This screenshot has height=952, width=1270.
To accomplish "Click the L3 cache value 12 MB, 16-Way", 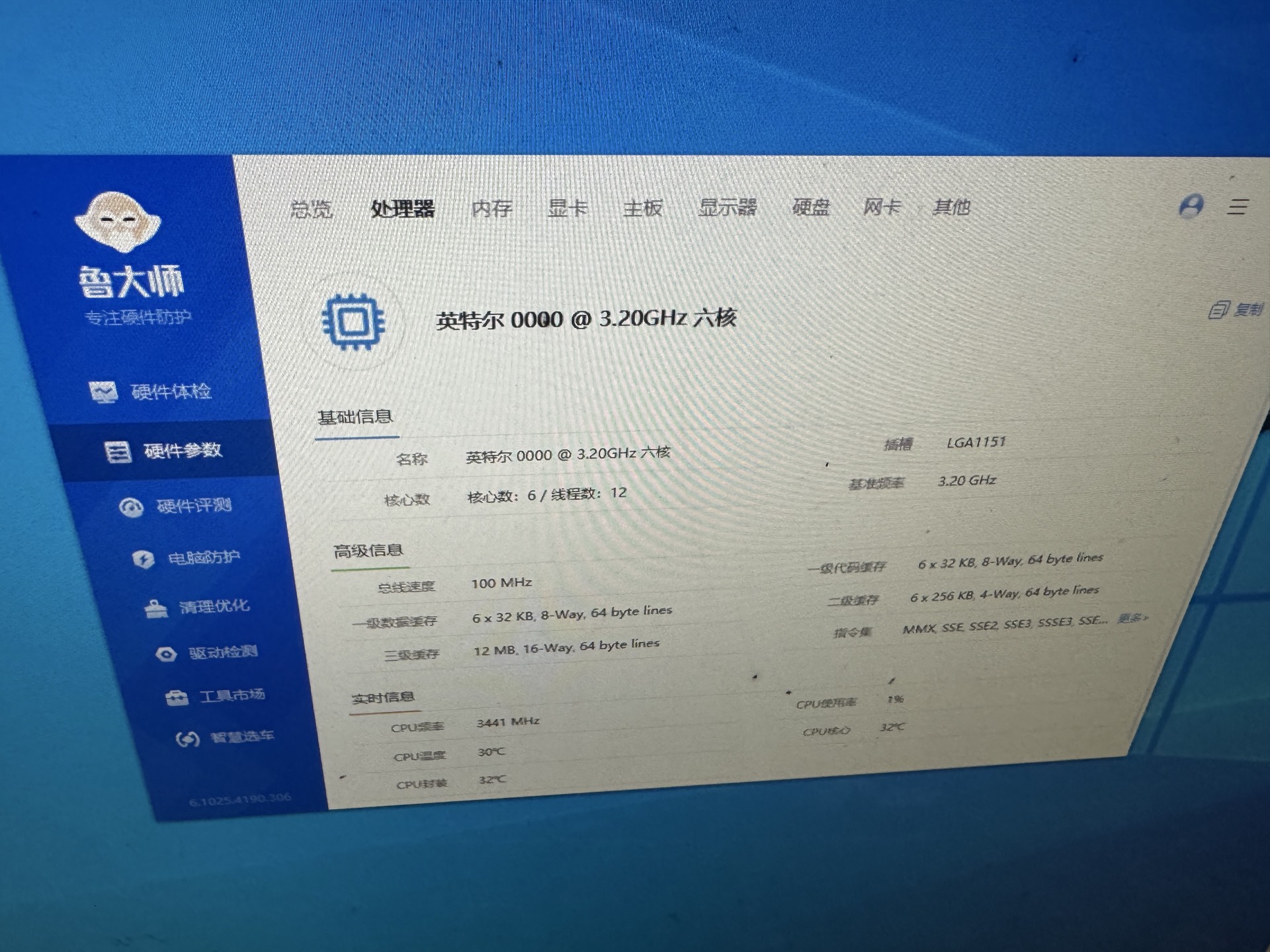I will (566, 647).
